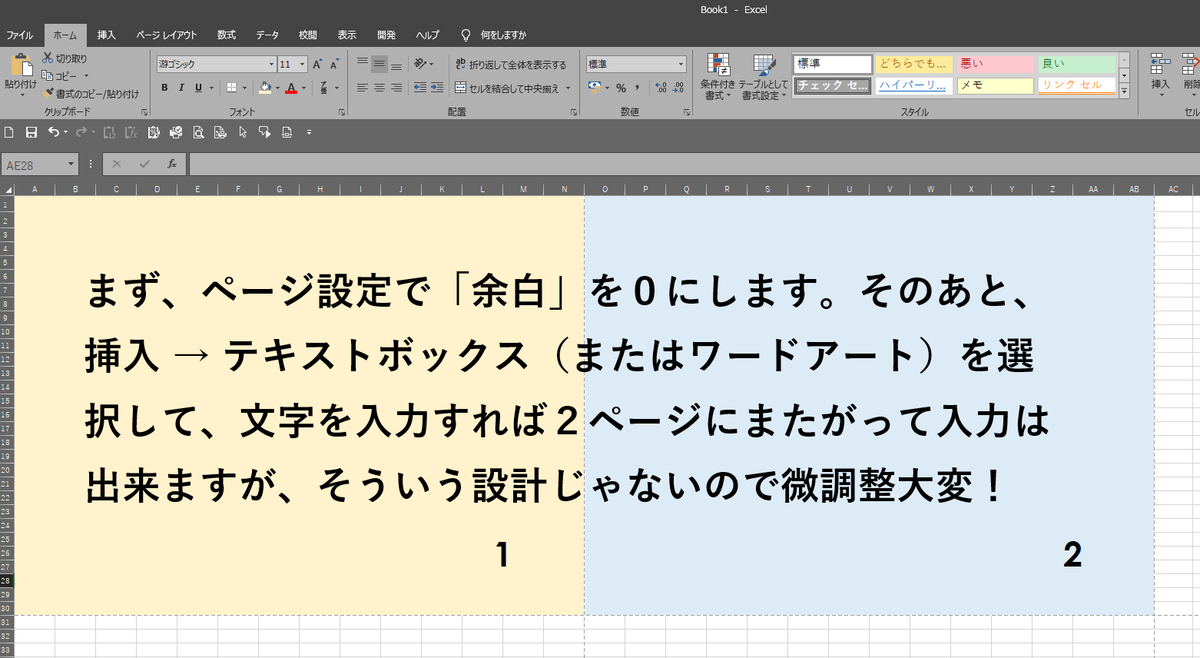Click select-all corner of the sheet
The image size is (1200, 658).
point(7,189)
